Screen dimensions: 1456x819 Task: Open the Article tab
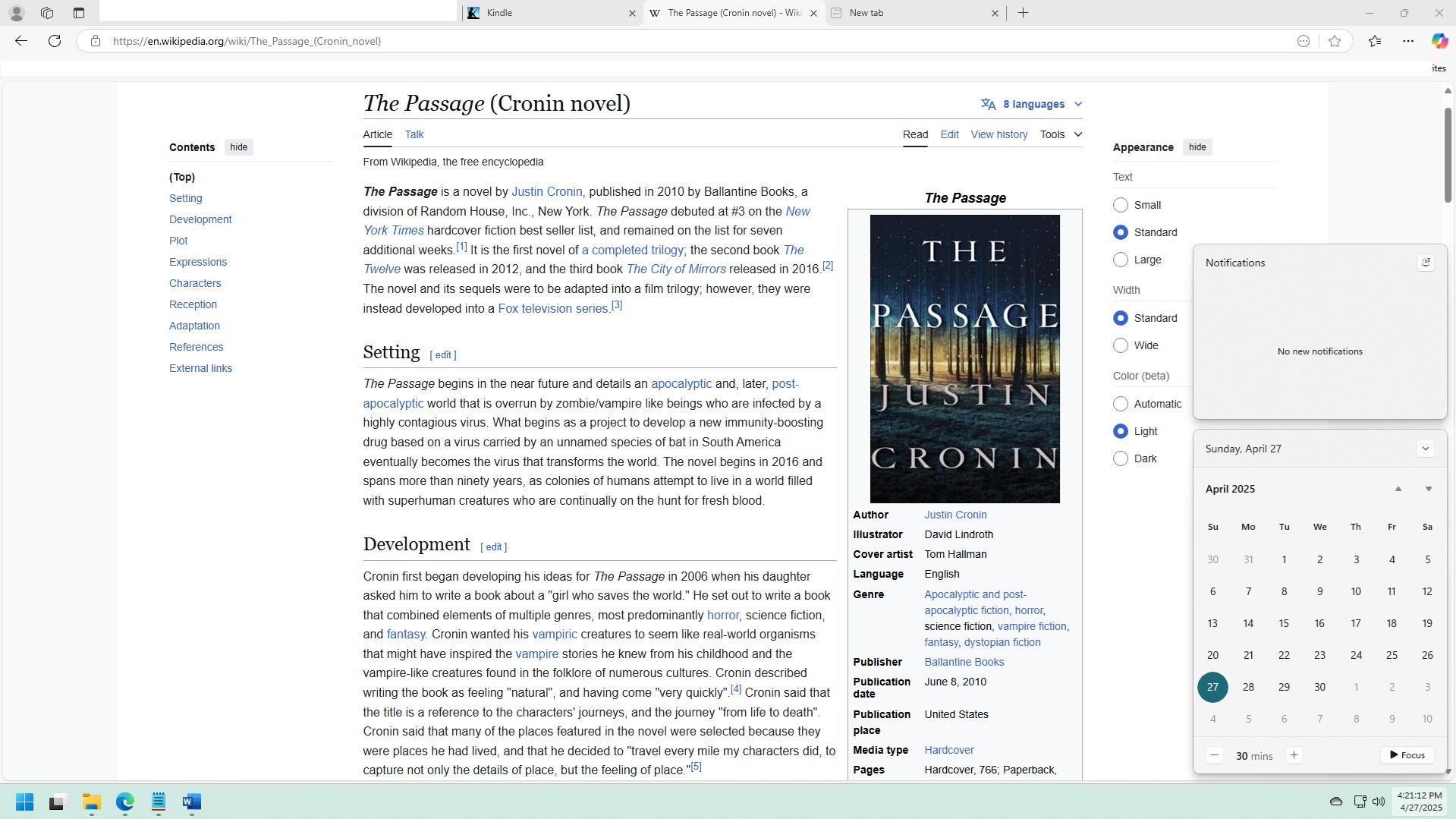pos(378,134)
